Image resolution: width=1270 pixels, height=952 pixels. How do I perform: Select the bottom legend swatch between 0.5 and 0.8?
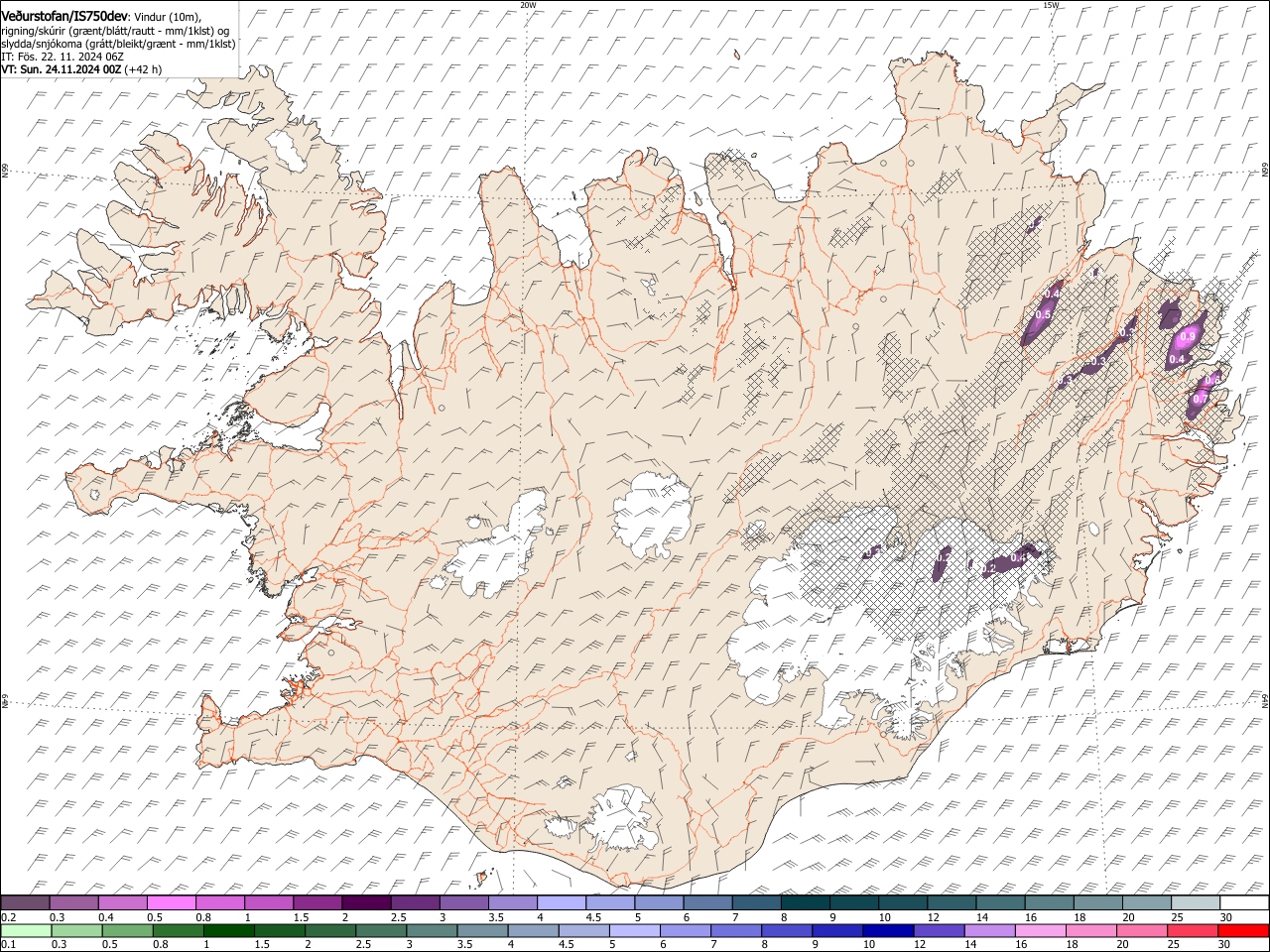coord(128,930)
